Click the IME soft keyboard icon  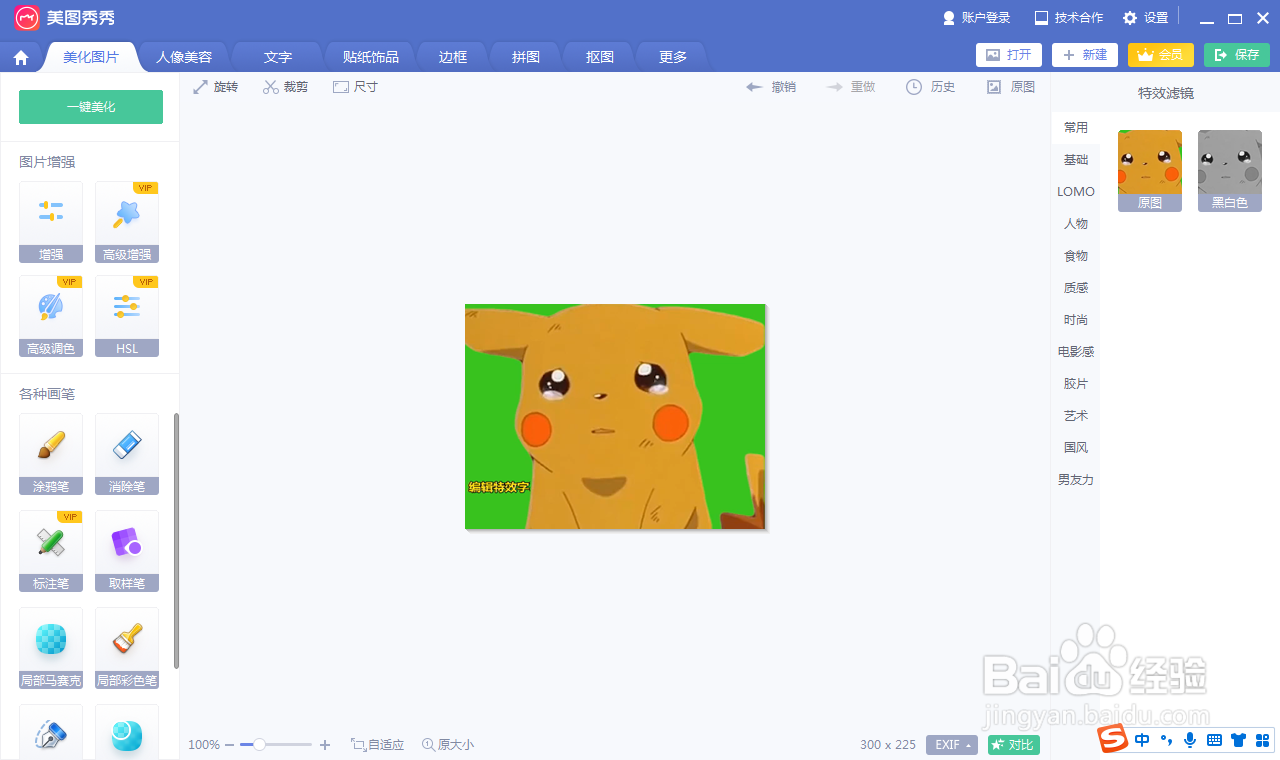click(x=1214, y=740)
